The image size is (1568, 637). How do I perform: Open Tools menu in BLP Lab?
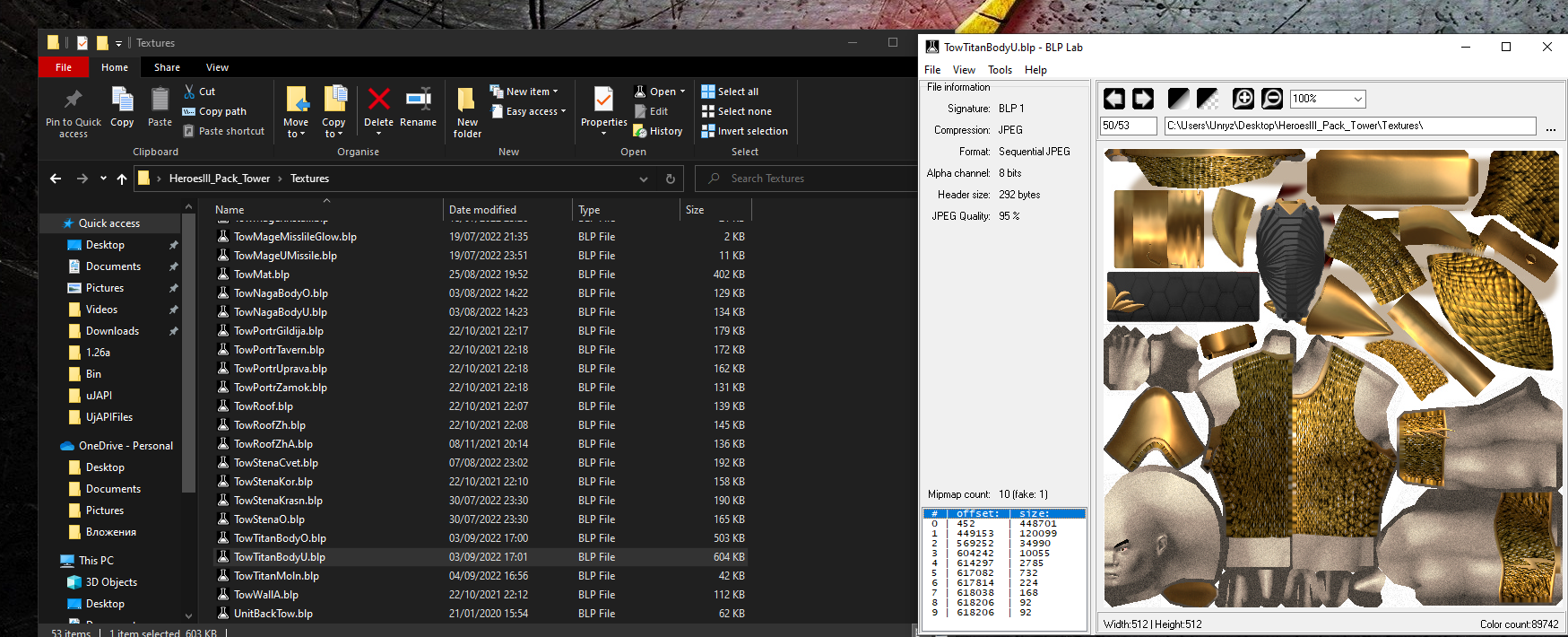1000,70
